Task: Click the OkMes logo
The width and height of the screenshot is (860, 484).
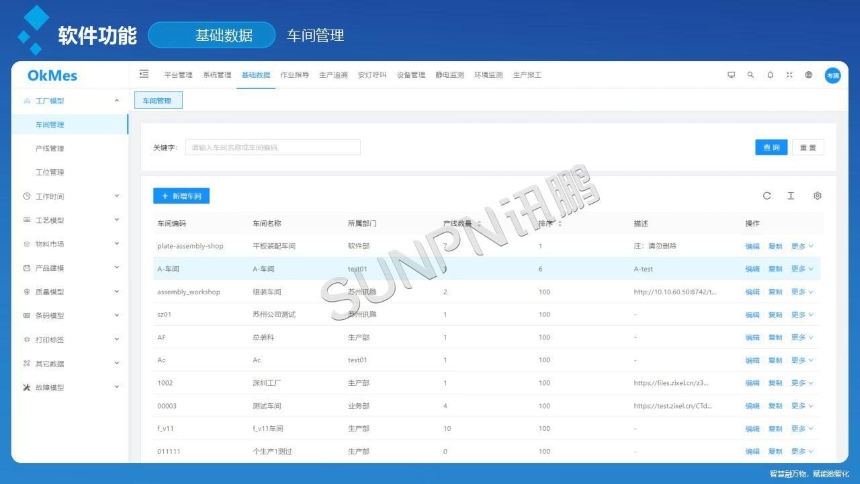Action: click(52, 75)
